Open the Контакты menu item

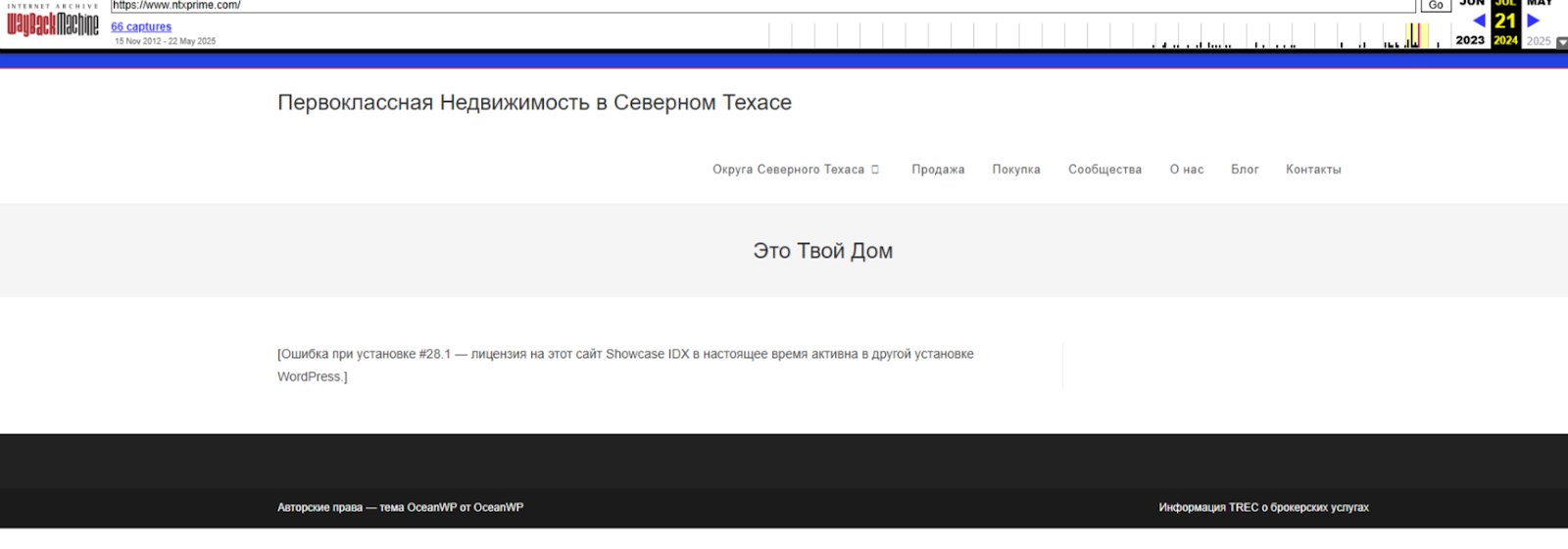click(1313, 170)
